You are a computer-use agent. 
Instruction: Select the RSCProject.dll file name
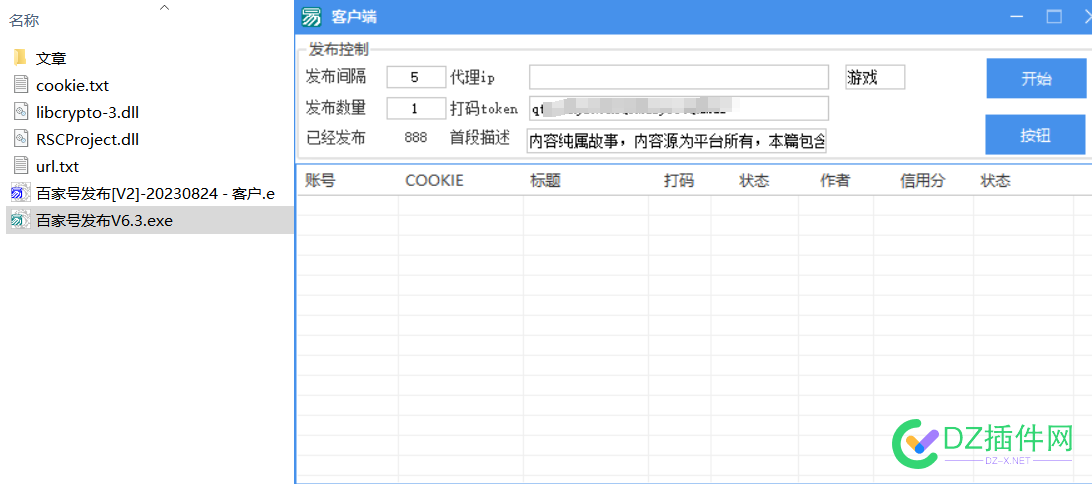88,140
